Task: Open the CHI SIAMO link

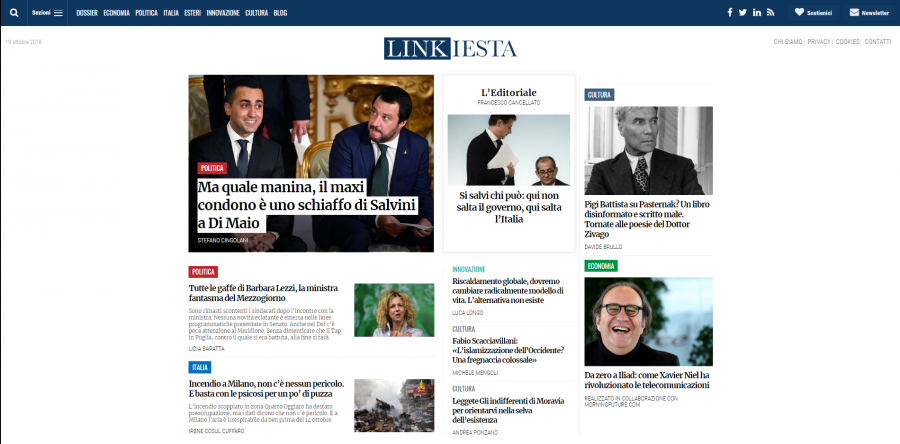Action: click(788, 42)
